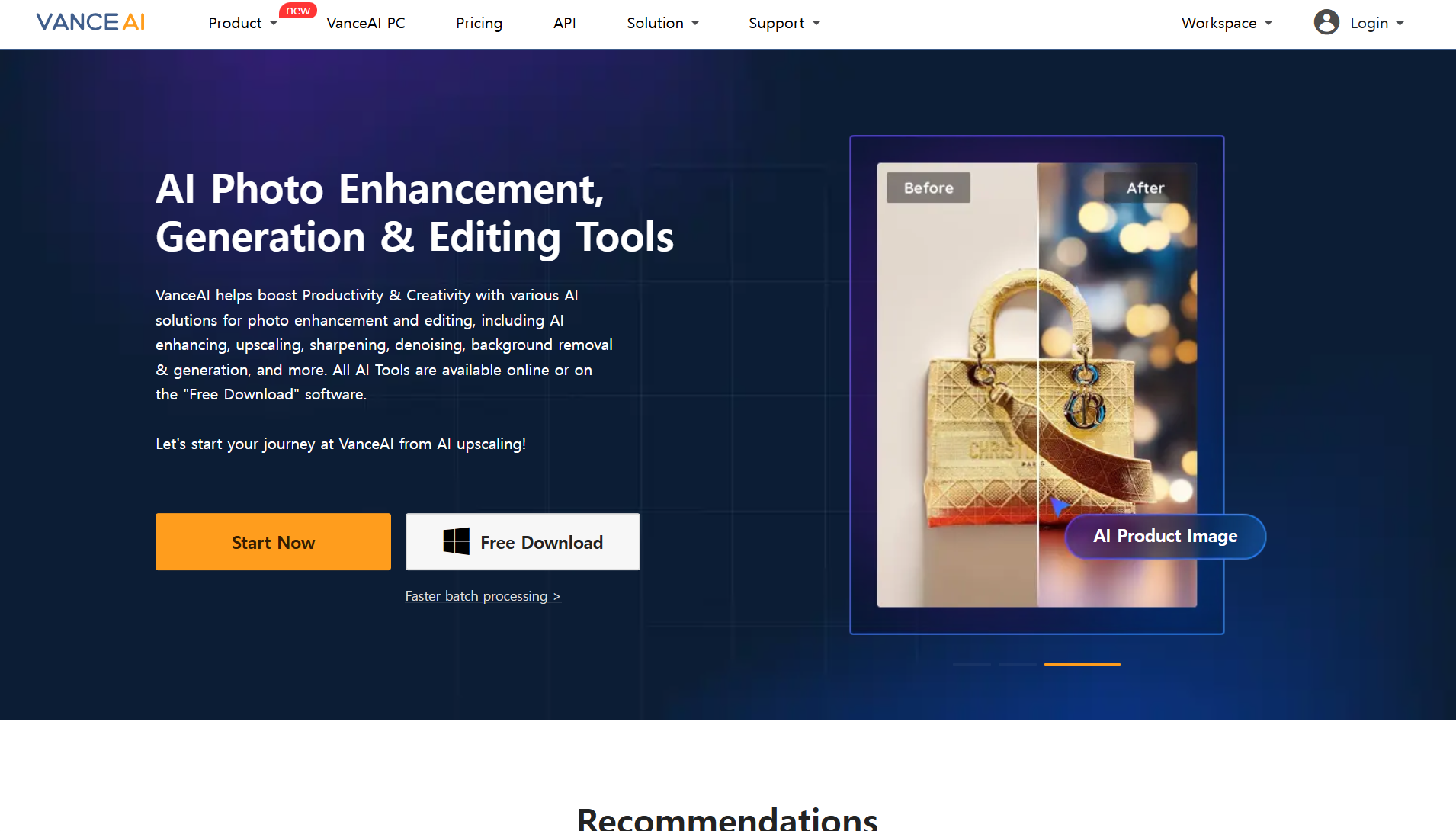Image resolution: width=1456 pixels, height=831 pixels.
Task: Select the active orange carousel indicator
Action: [1082, 664]
